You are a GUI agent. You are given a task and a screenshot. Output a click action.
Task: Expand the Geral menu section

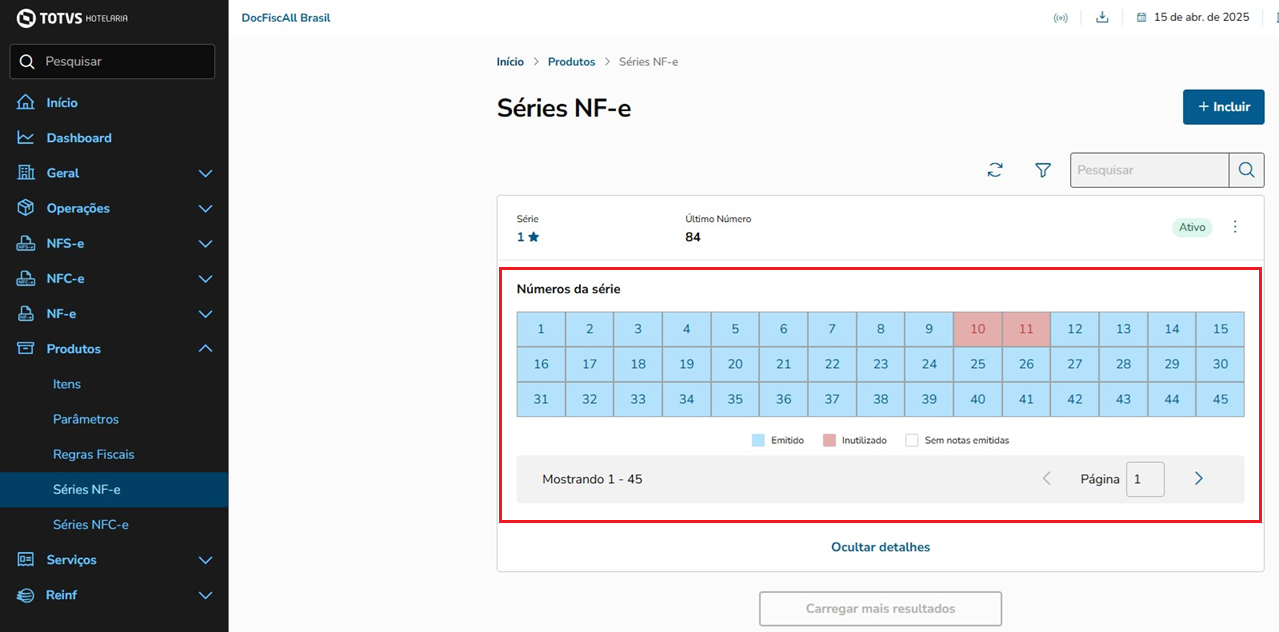(x=205, y=173)
